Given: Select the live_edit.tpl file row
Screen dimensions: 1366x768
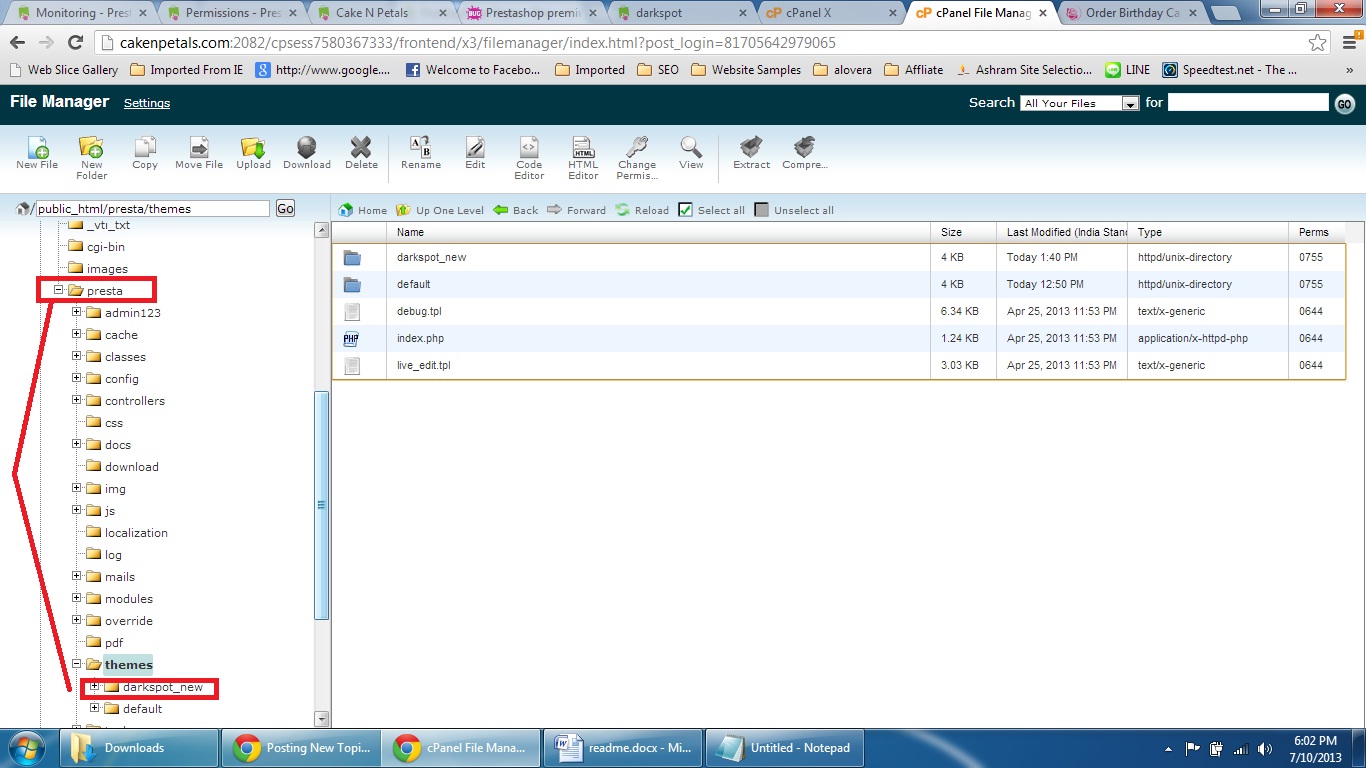Looking at the screenshot, I should (x=839, y=365).
